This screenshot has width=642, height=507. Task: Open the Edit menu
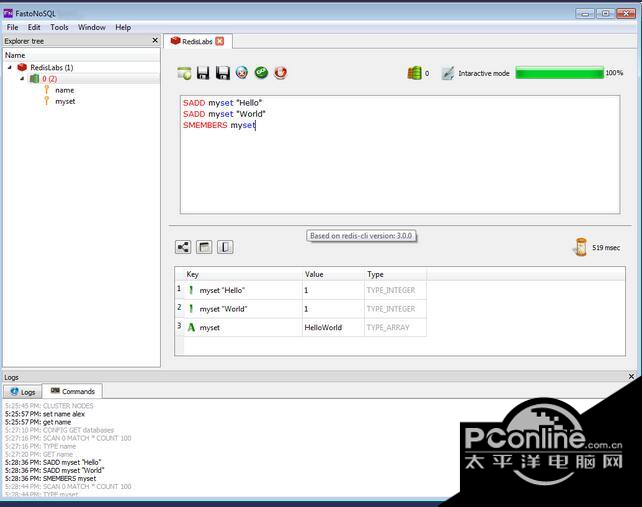coord(34,27)
